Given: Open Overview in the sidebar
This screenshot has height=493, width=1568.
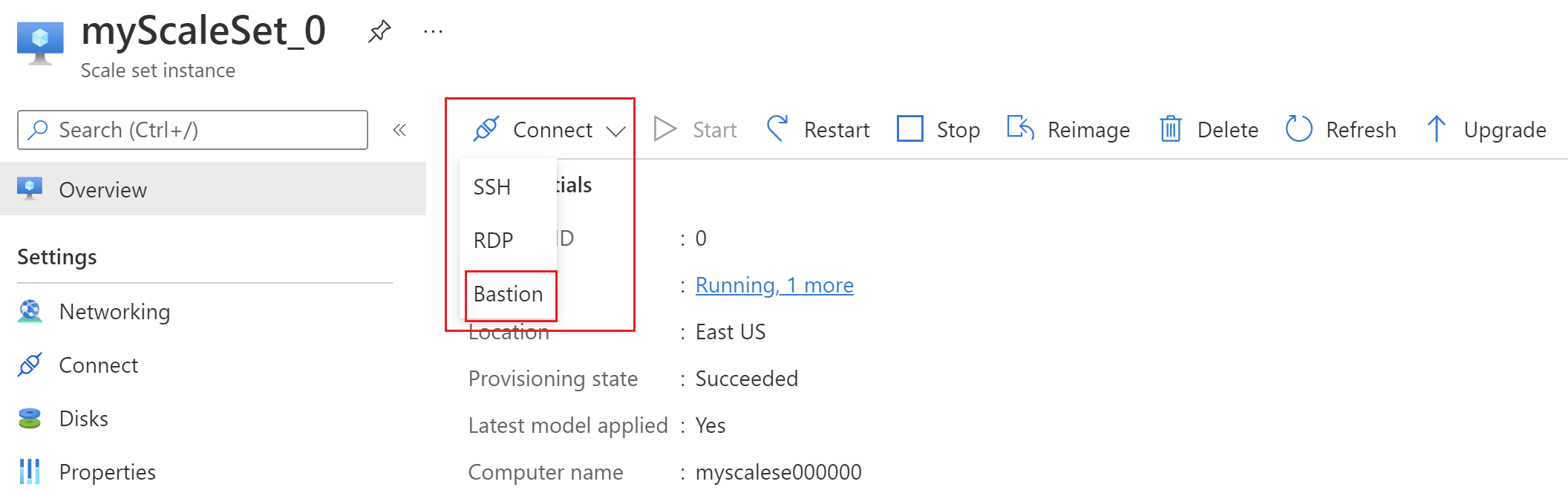Looking at the screenshot, I should tap(213, 189).
